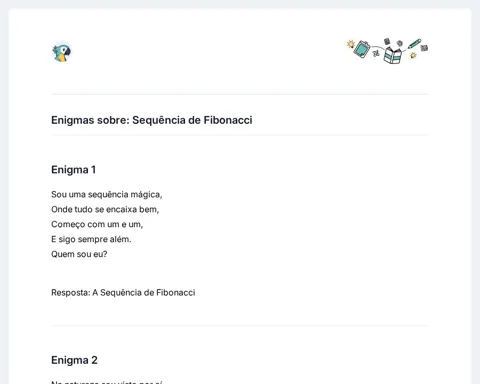This screenshot has height=384, width=480.
Task: Click the square doodle right of pencil
Action: [424, 48]
